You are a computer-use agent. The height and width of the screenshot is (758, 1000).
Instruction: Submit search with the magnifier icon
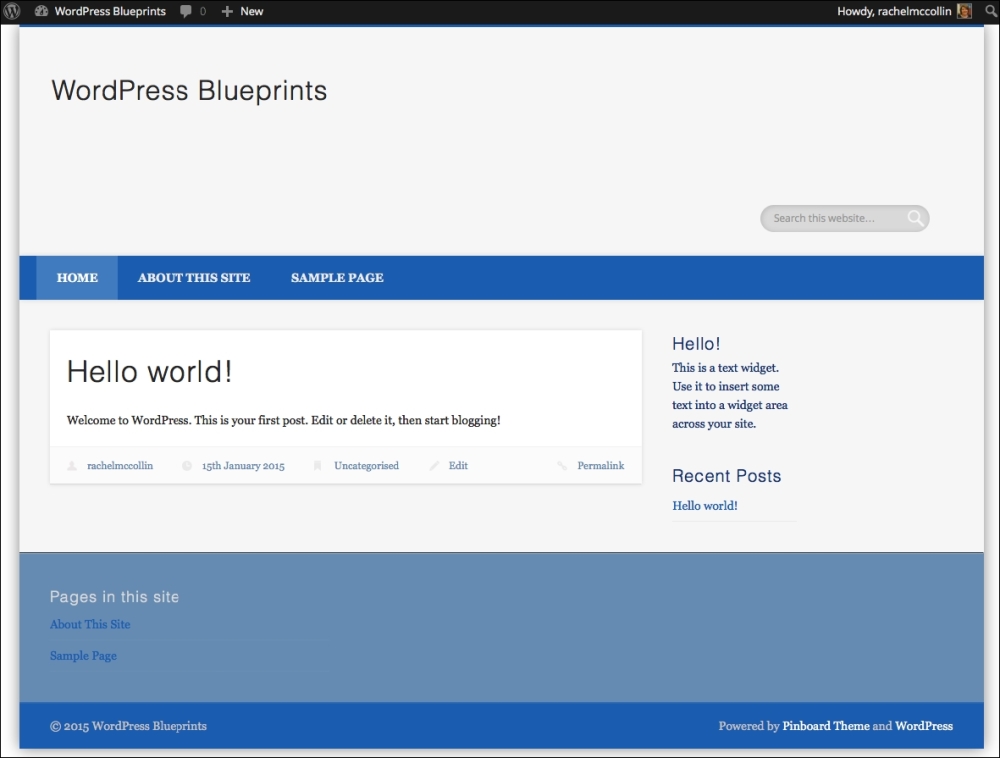pyautogui.click(x=915, y=218)
